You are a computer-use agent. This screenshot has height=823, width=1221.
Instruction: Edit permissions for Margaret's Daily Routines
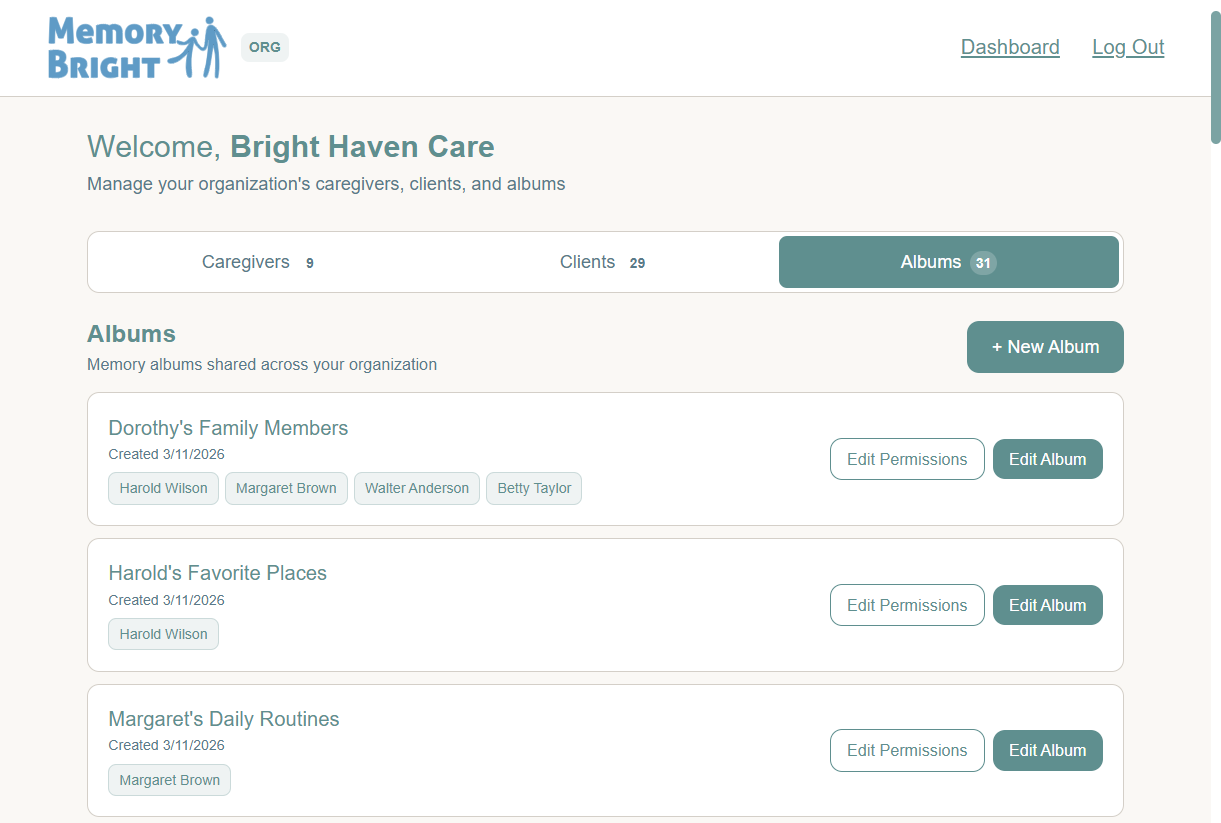[x=907, y=750]
